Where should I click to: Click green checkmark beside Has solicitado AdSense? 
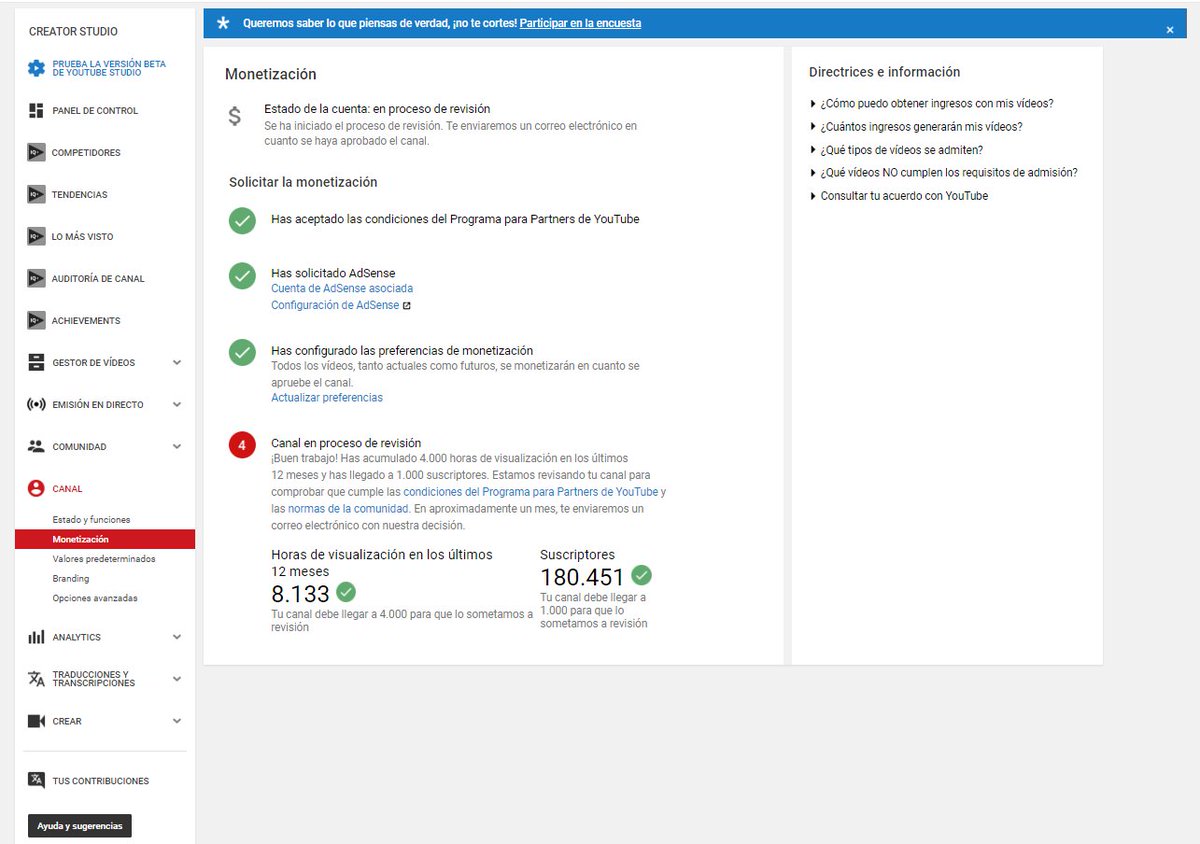click(242, 276)
